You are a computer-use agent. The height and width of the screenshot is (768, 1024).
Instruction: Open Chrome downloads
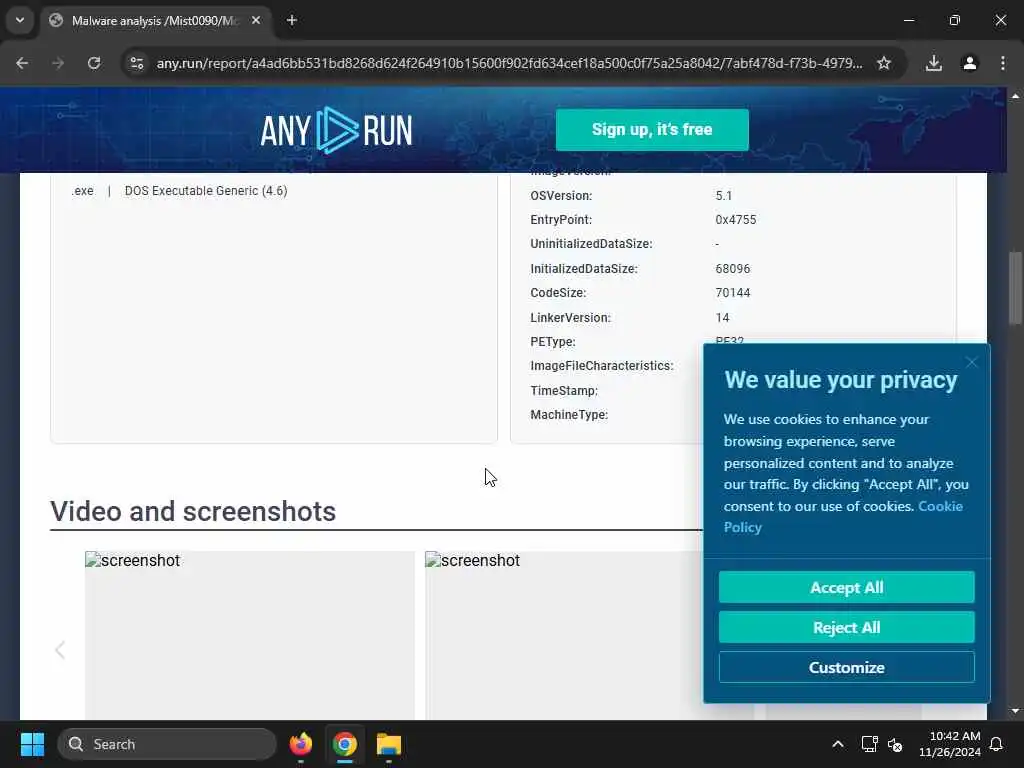[934, 63]
